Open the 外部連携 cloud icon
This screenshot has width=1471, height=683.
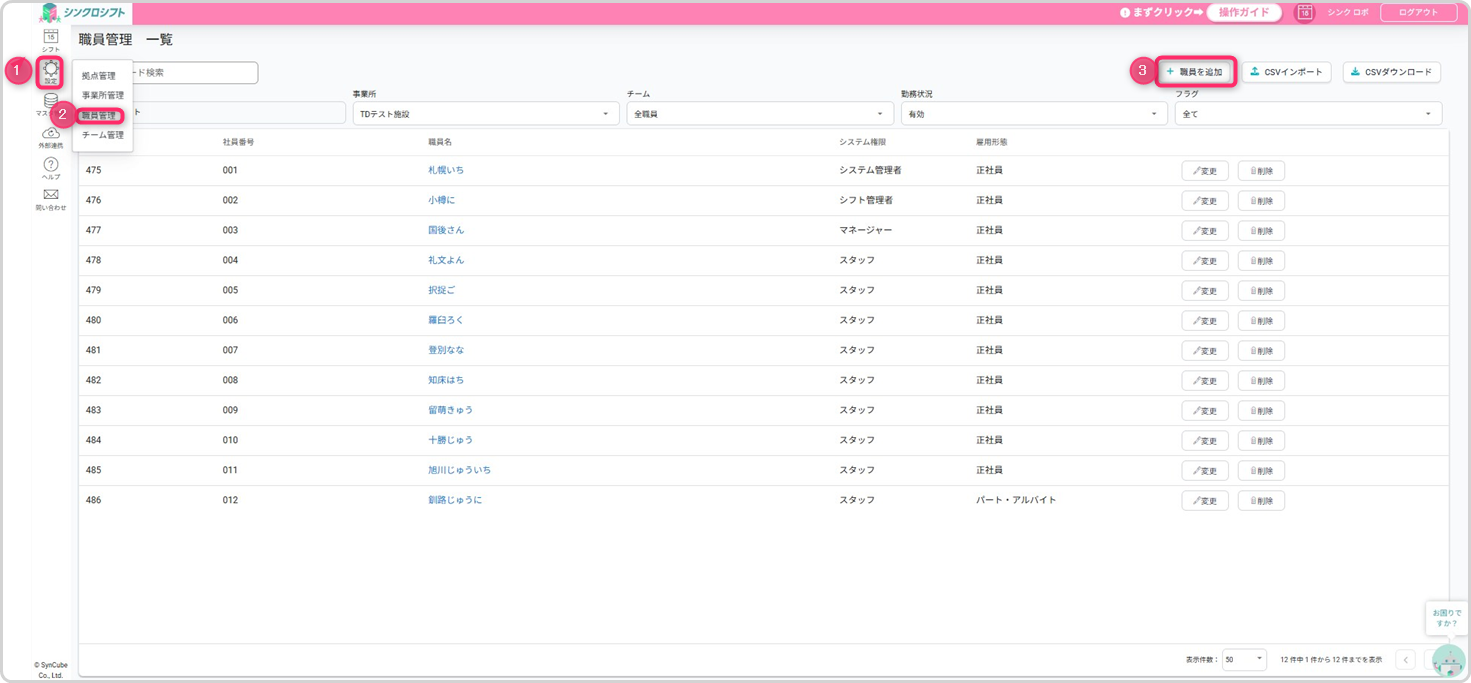tap(50, 136)
